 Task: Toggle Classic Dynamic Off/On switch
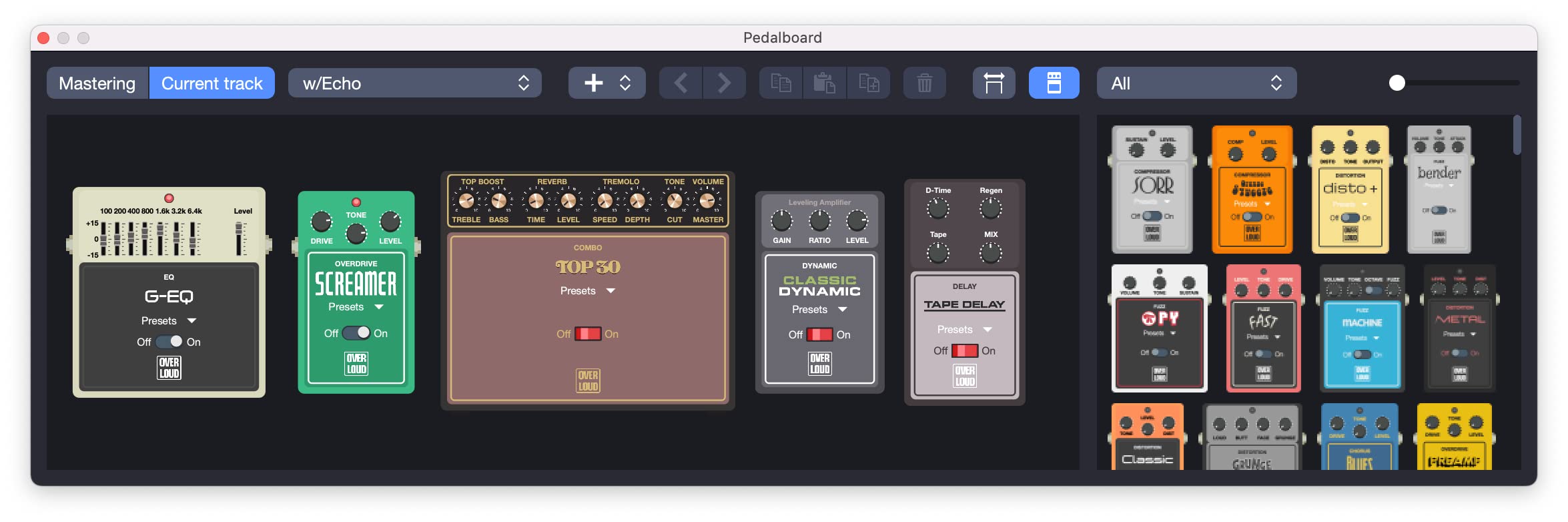coord(819,334)
